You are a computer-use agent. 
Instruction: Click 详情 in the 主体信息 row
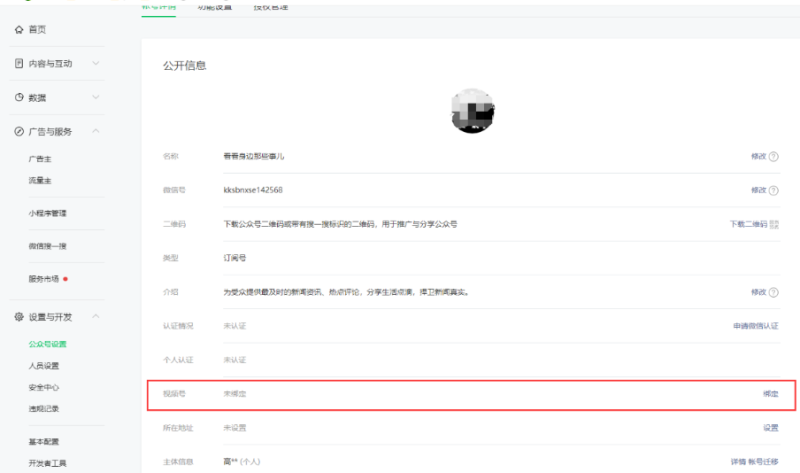pyautogui.click(x=738, y=462)
